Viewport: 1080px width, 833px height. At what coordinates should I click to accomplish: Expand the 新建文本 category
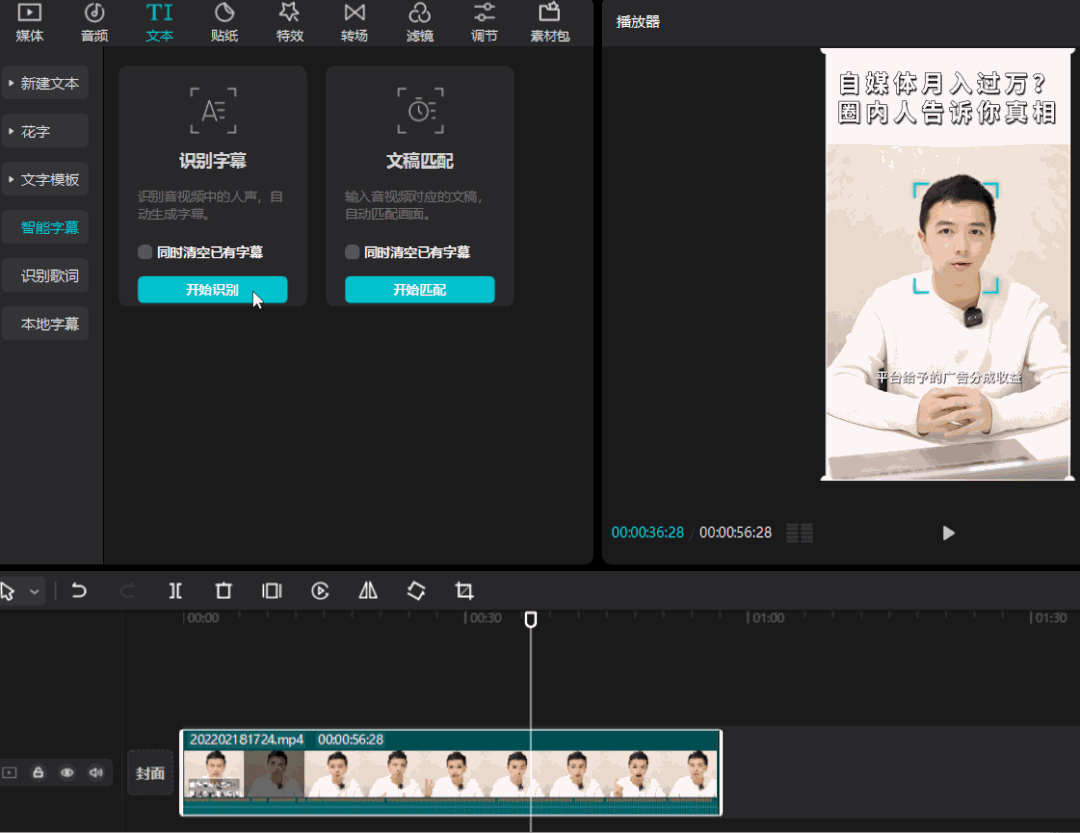click(x=45, y=83)
